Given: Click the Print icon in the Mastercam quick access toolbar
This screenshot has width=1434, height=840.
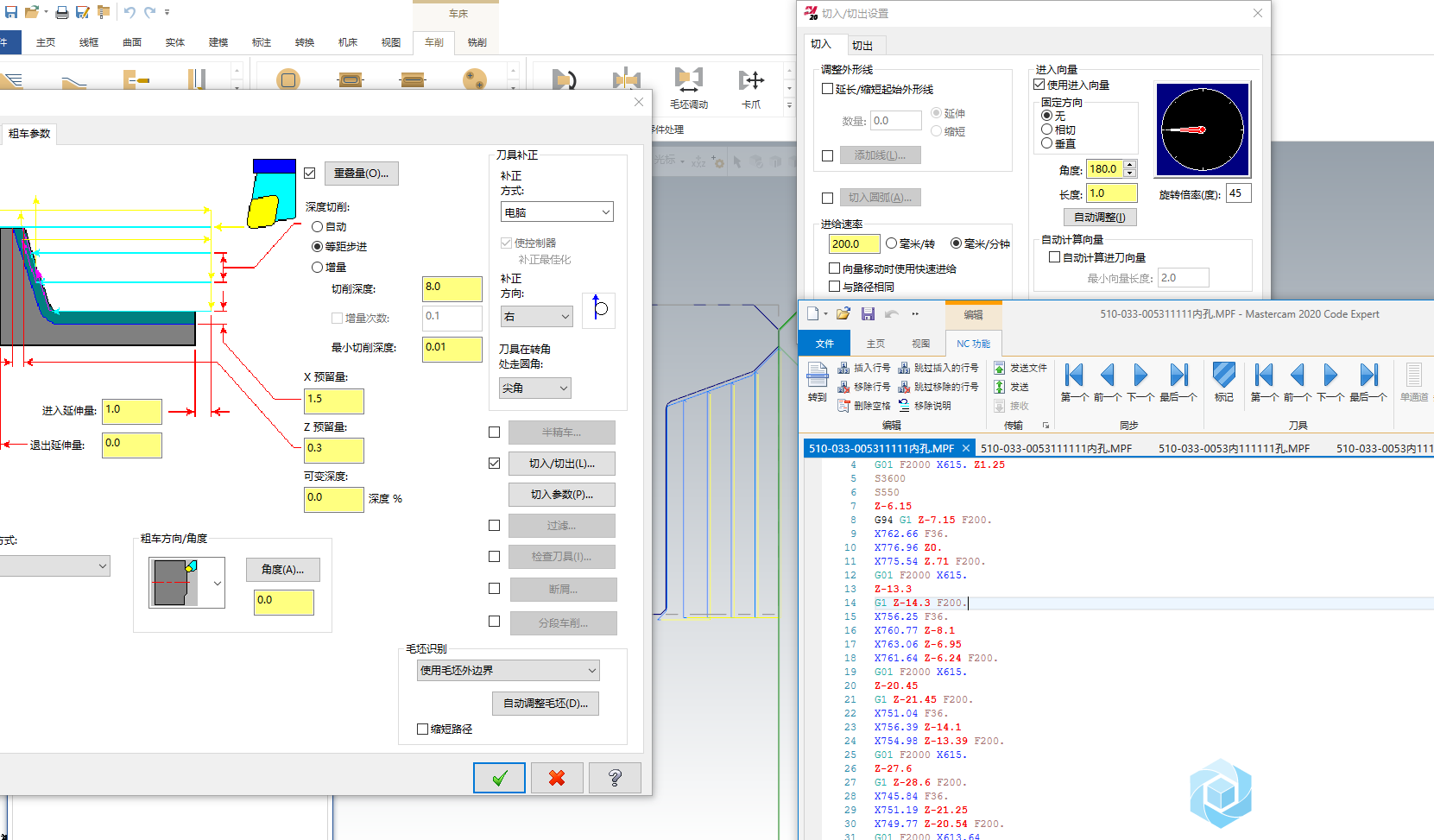Looking at the screenshot, I should tap(62, 12).
